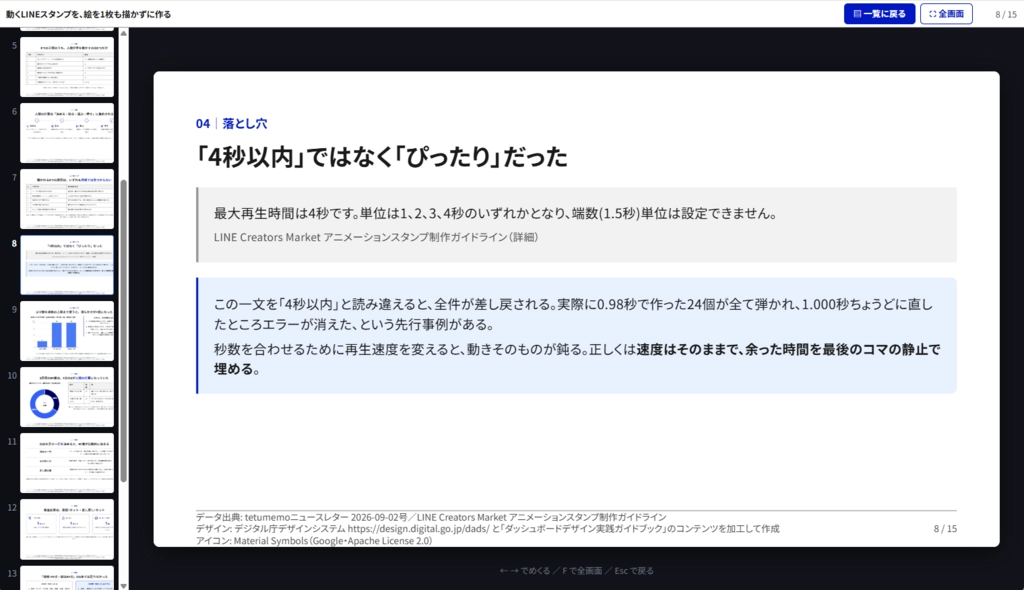This screenshot has height=590, width=1024.
Task: Select the highlighted slide 8 thumbnail
Action: [x=67, y=265]
